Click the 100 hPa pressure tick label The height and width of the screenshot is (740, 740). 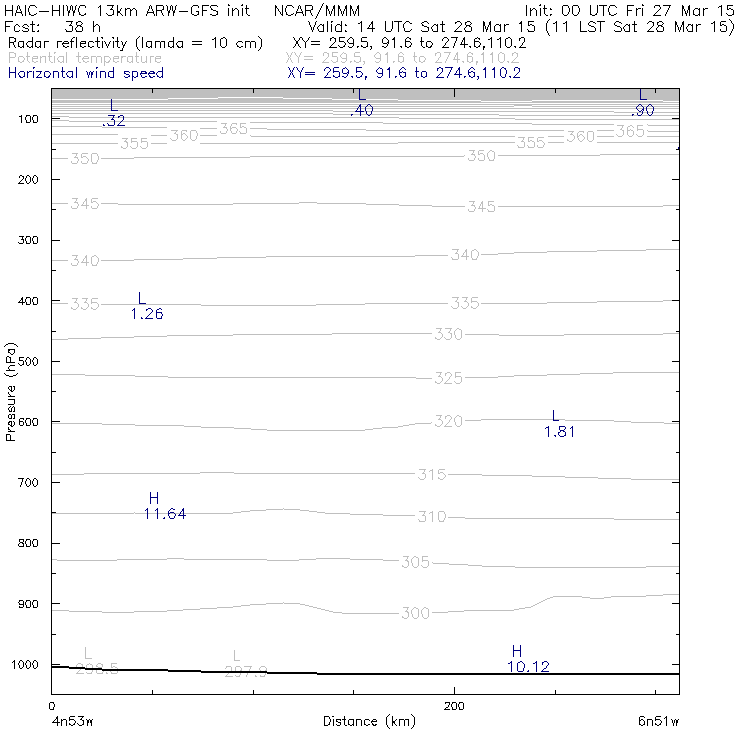(28, 119)
